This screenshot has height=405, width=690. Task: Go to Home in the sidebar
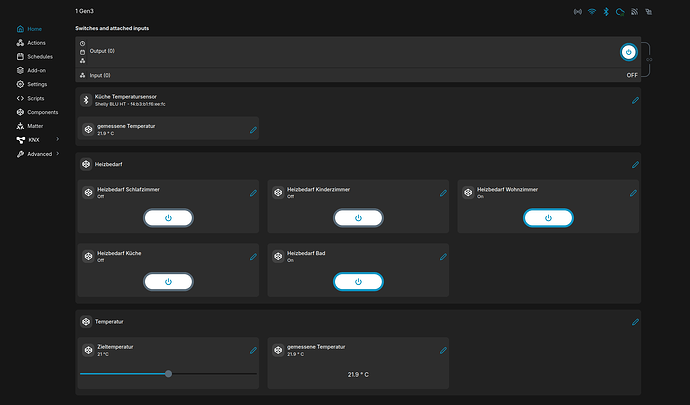pyautogui.click(x=29, y=29)
